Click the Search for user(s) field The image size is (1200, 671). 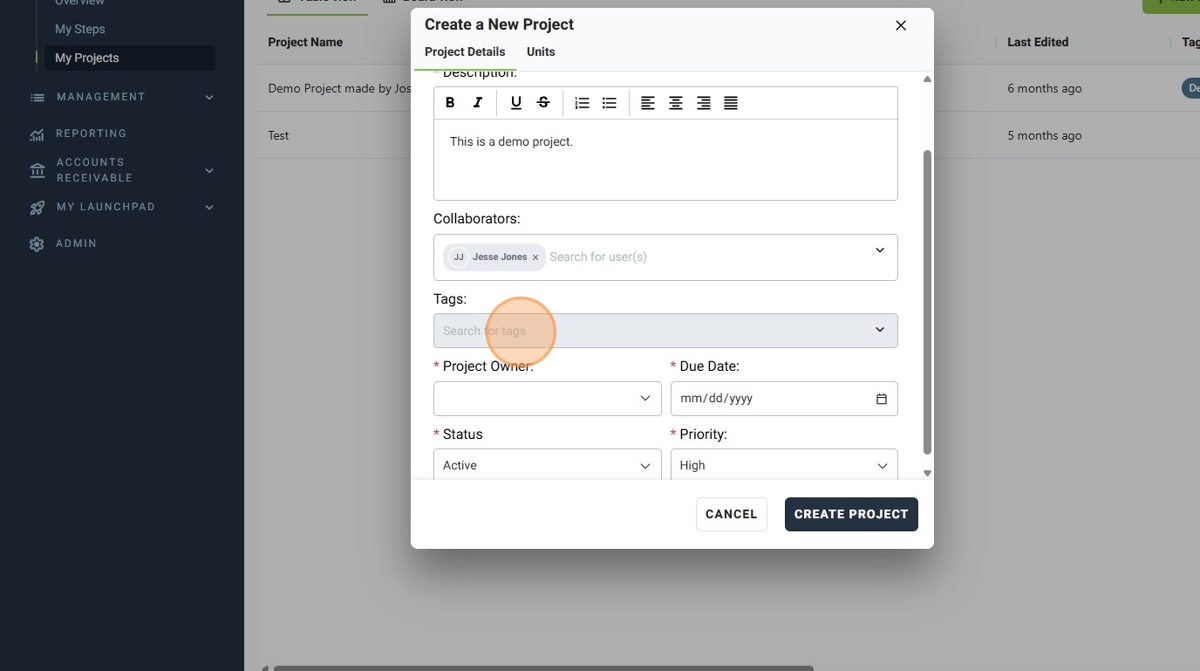coord(598,257)
